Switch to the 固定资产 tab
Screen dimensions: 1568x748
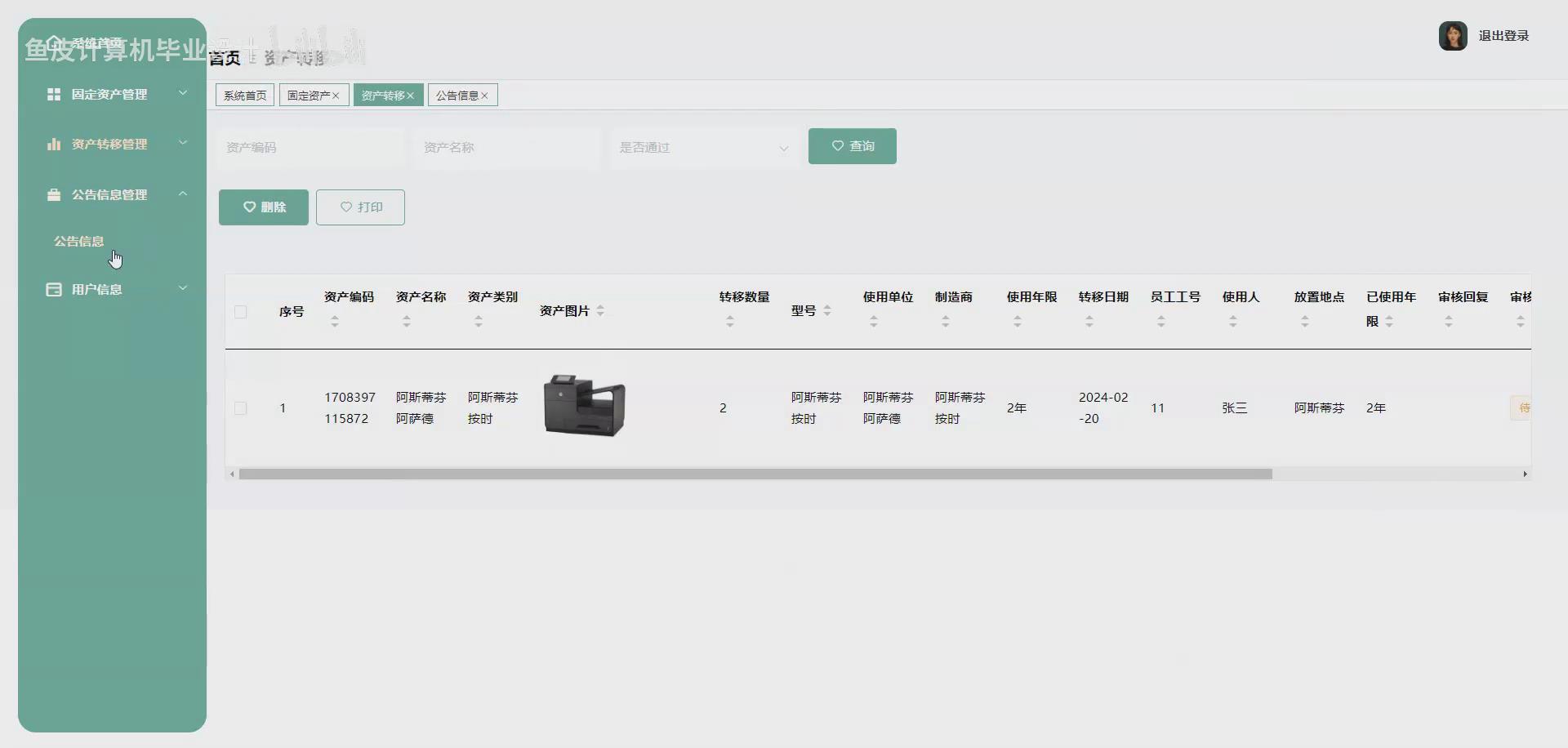click(x=308, y=95)
